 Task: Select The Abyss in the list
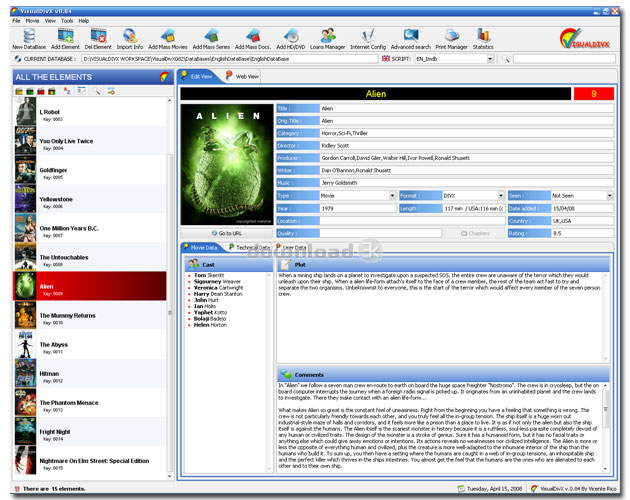pyautogui.click(x=90, y=344)
